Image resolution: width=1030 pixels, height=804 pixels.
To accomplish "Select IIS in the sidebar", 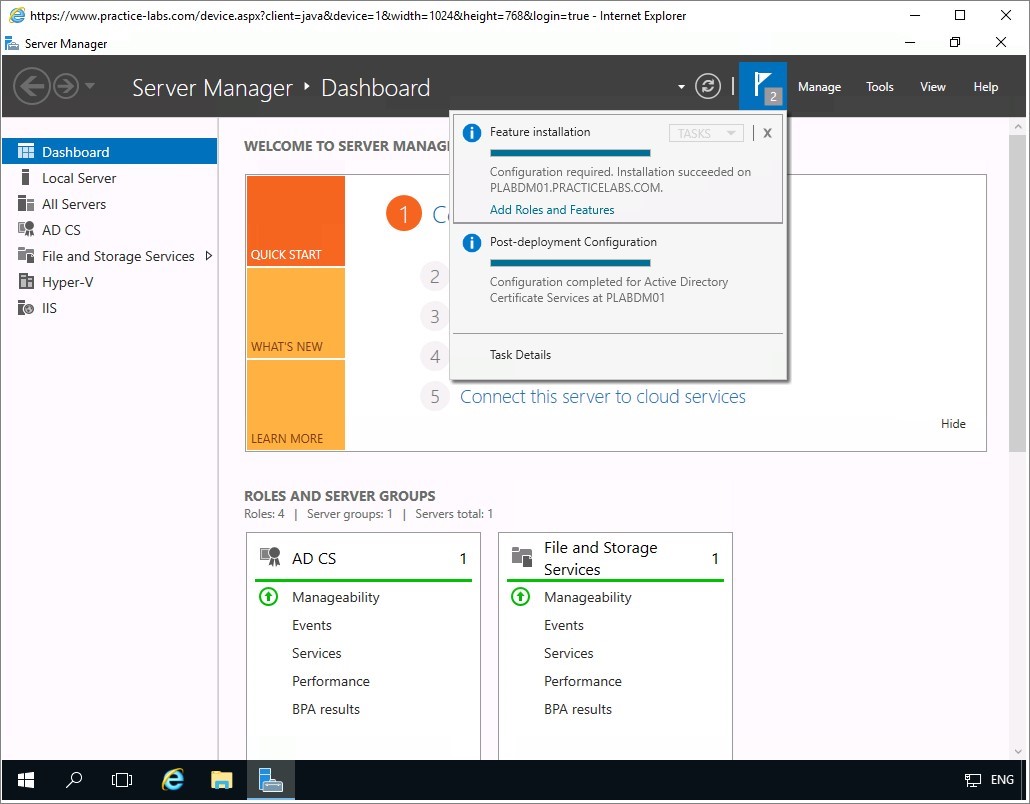I will (x=110, y=308).
